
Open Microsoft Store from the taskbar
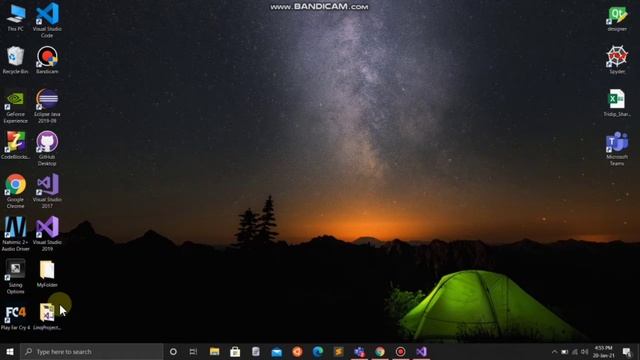235,351
